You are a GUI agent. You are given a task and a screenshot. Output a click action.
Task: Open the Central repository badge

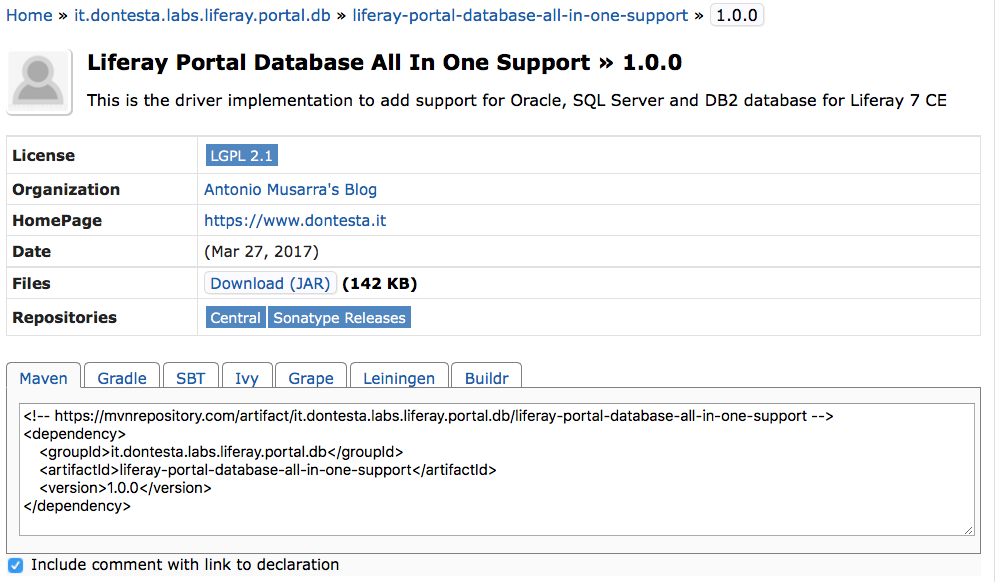tap(235, 317)
